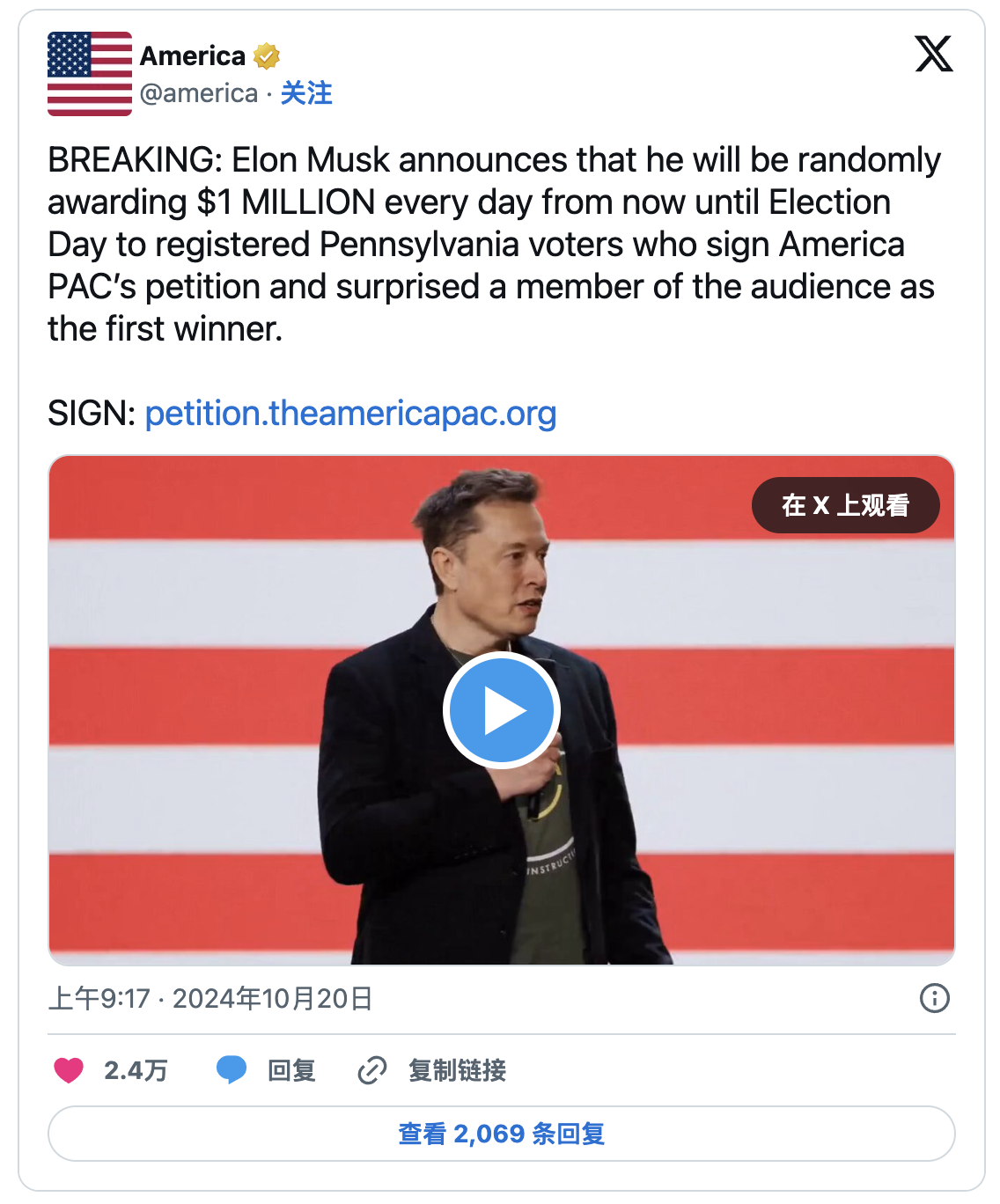Click the pink heart like icon
This screenshot has width=1000, height=1204.
69,1070
